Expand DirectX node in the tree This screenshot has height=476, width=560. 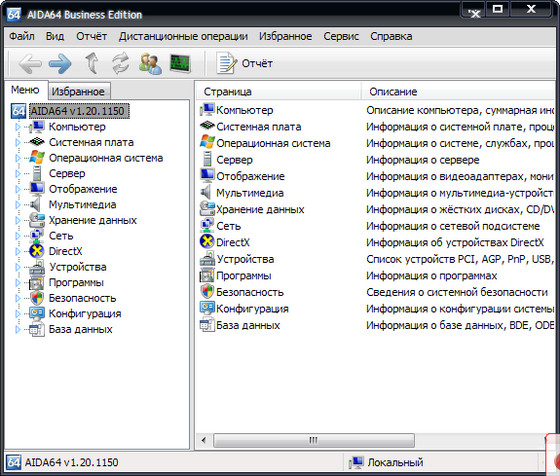point(18,251)
